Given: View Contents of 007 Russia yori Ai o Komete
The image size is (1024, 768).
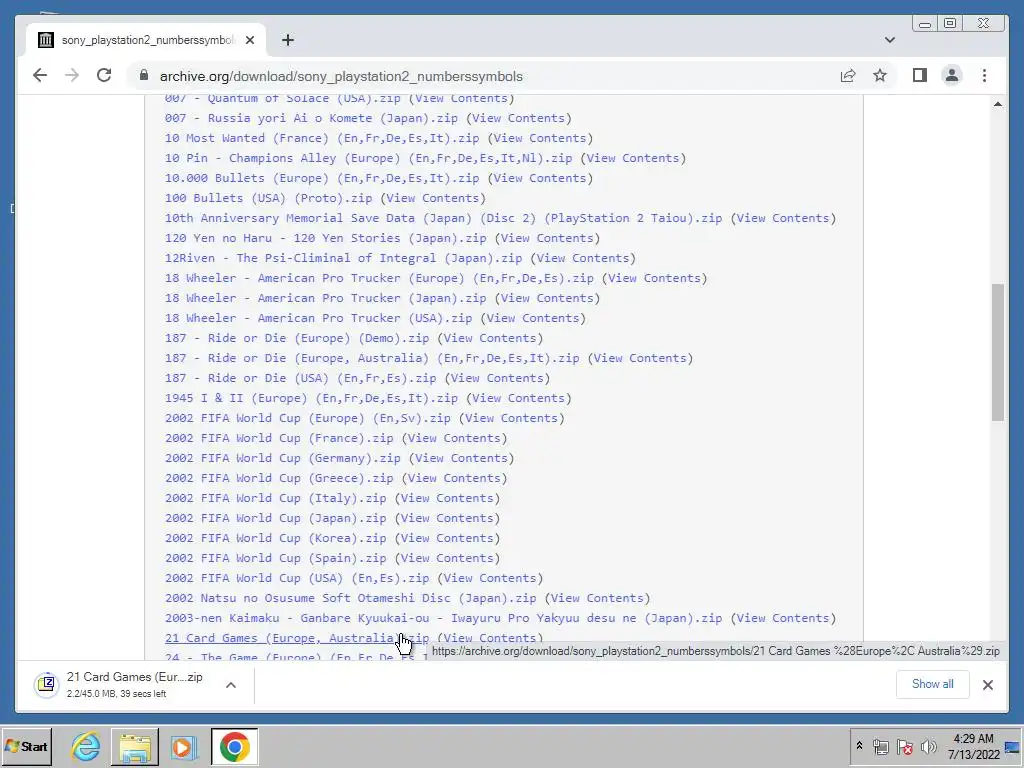Looking at the screenshot, I should [521, 118].
